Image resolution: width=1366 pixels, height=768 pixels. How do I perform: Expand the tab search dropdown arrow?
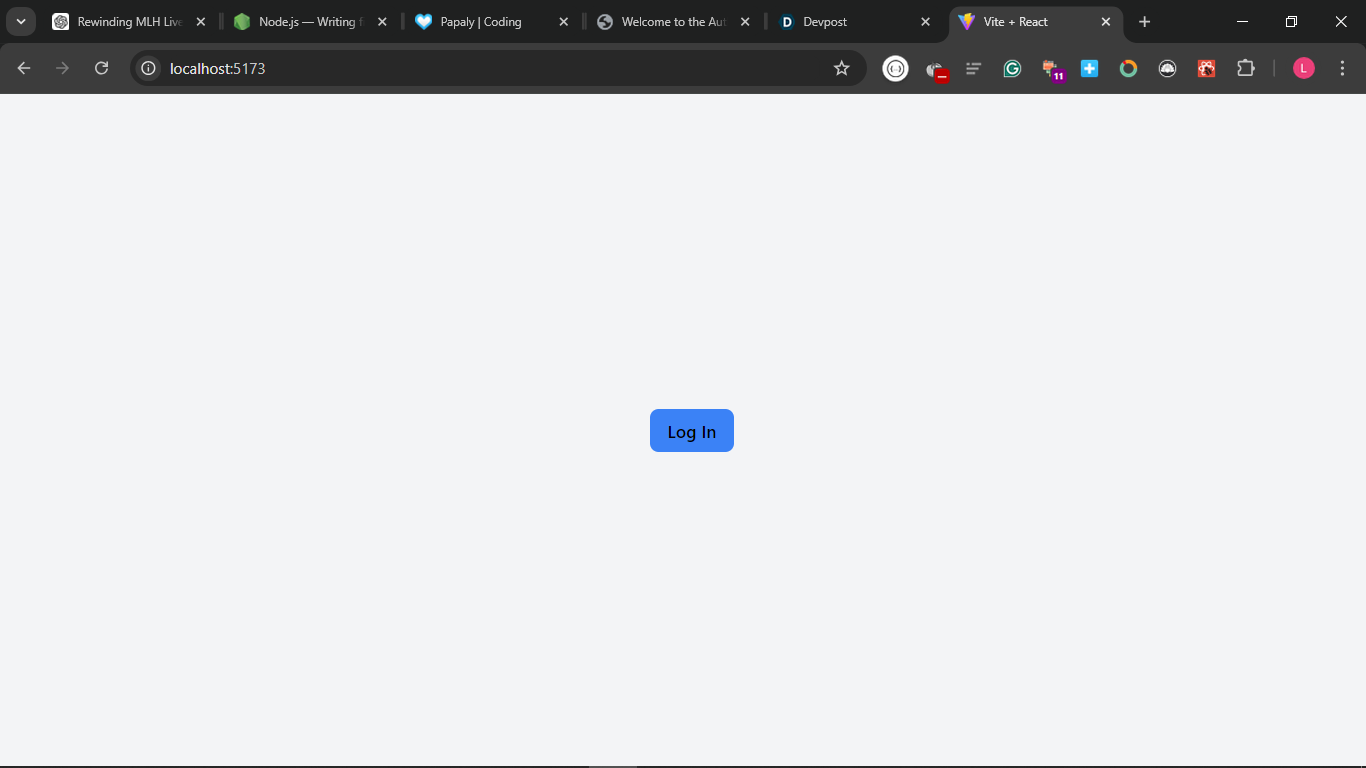click(20, 22)
